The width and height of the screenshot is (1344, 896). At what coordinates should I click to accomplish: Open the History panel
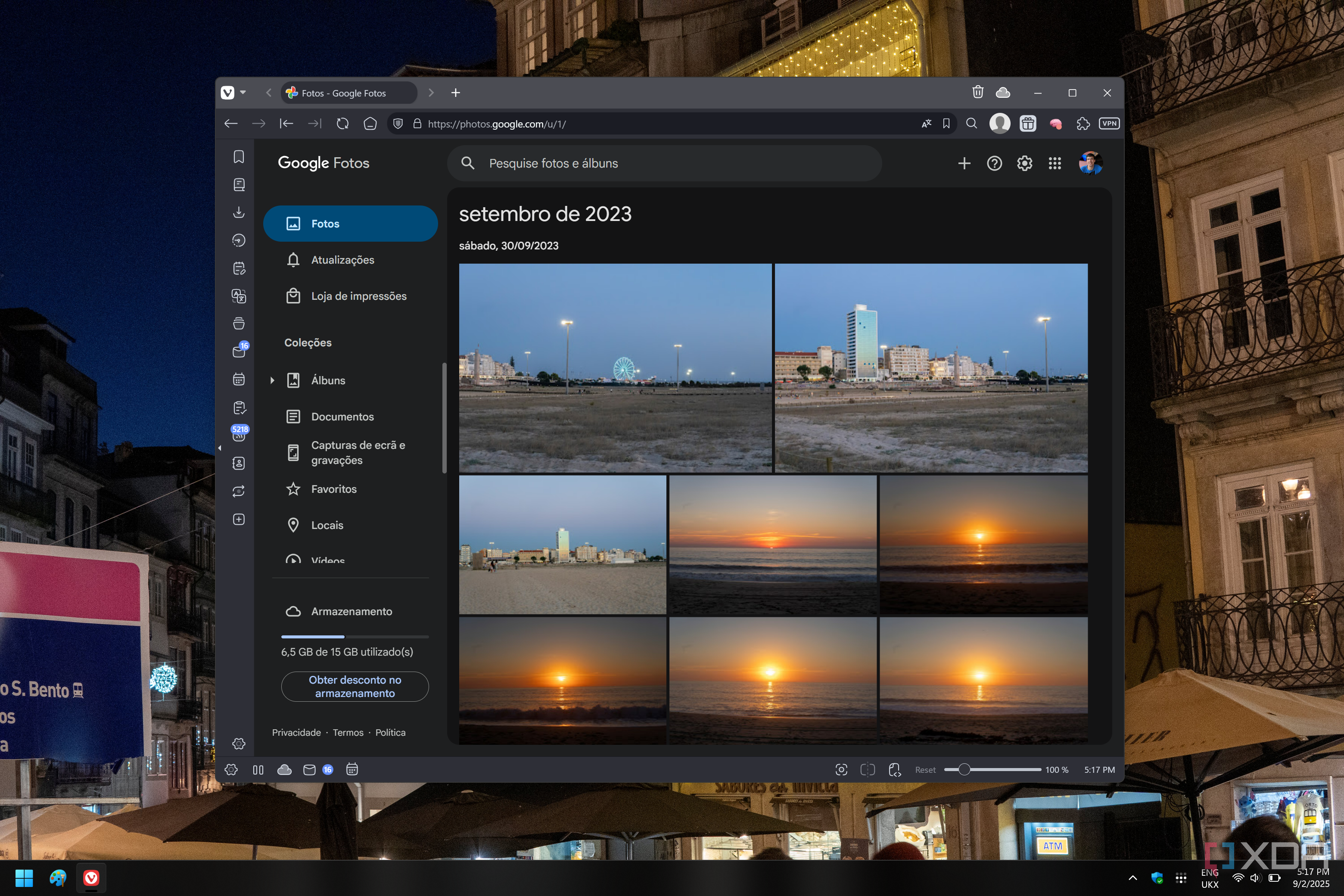point(239,240)
